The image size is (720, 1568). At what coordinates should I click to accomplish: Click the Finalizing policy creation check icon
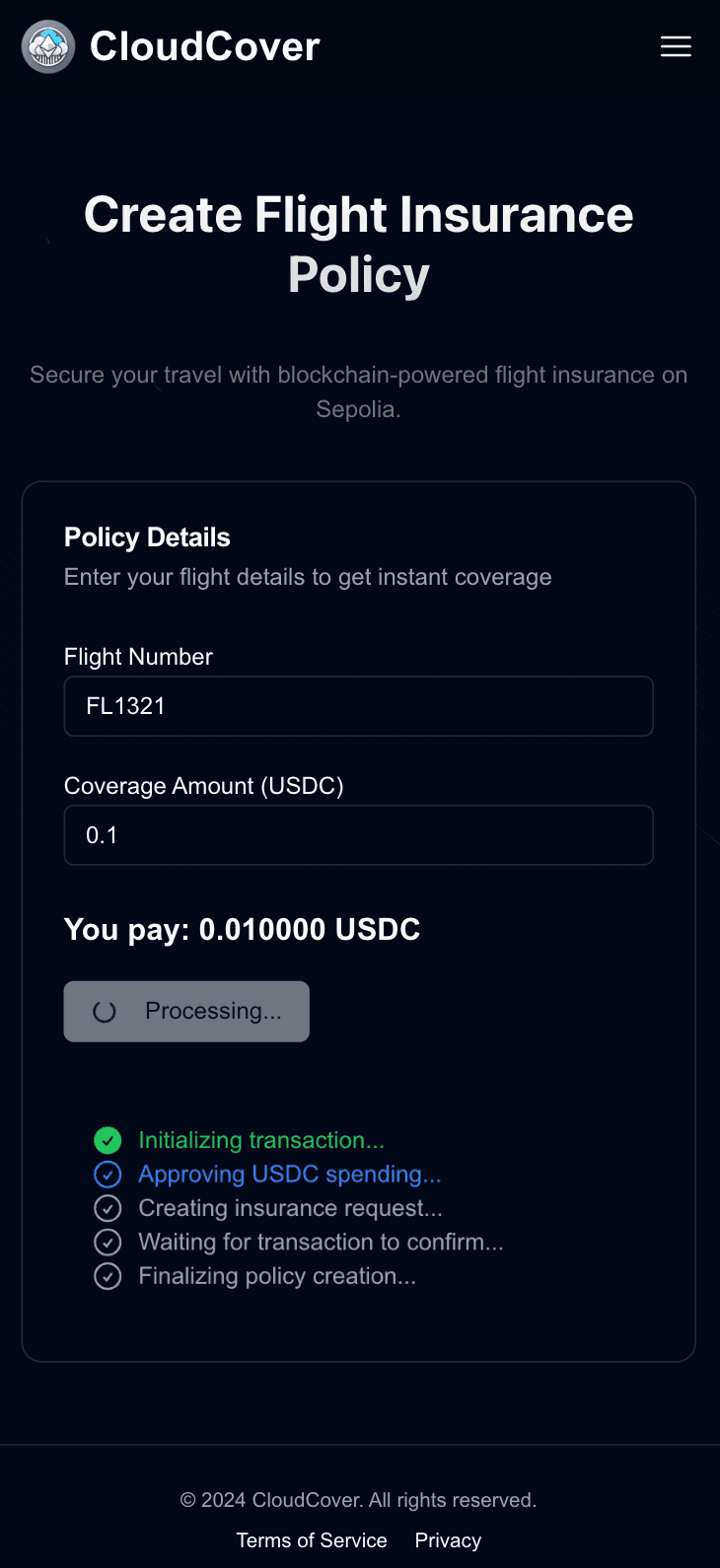pyautogui.click(x=108, y=1276)
